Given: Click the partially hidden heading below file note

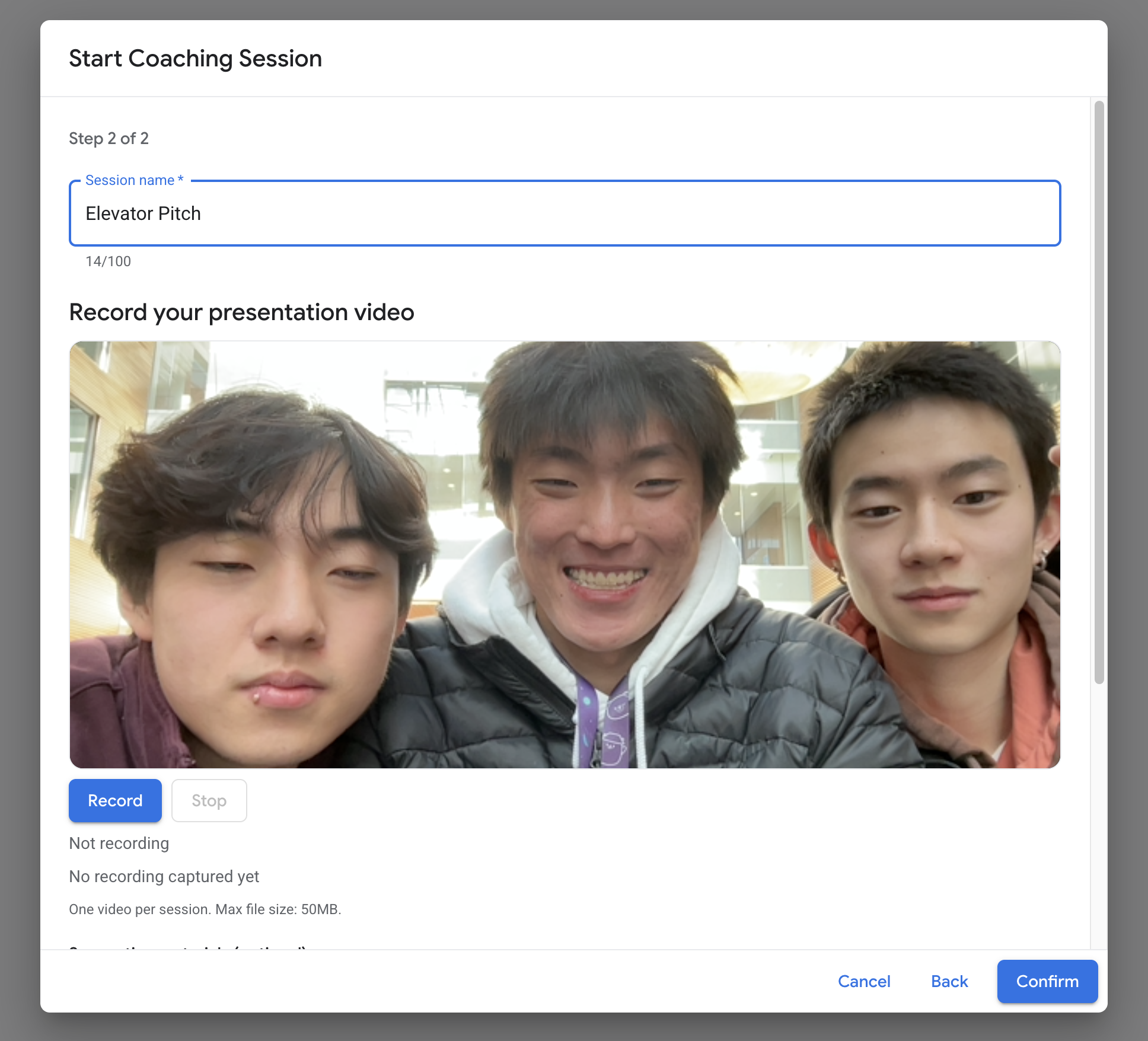Looking at the screenshot, I should click(x=187, y=947).
